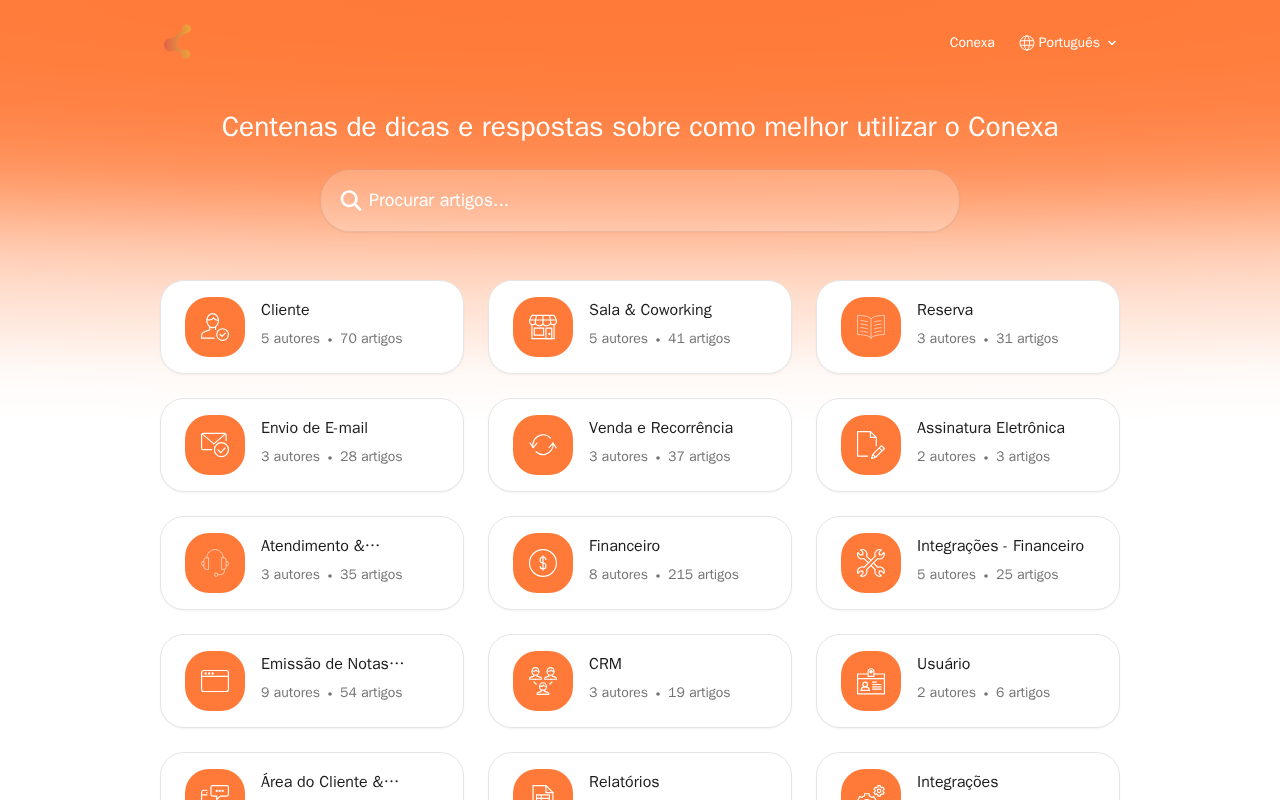Click the 'Centenas de dicas e respostas' headline
This screenshot has width=1280, height=800.
(640, 127)
